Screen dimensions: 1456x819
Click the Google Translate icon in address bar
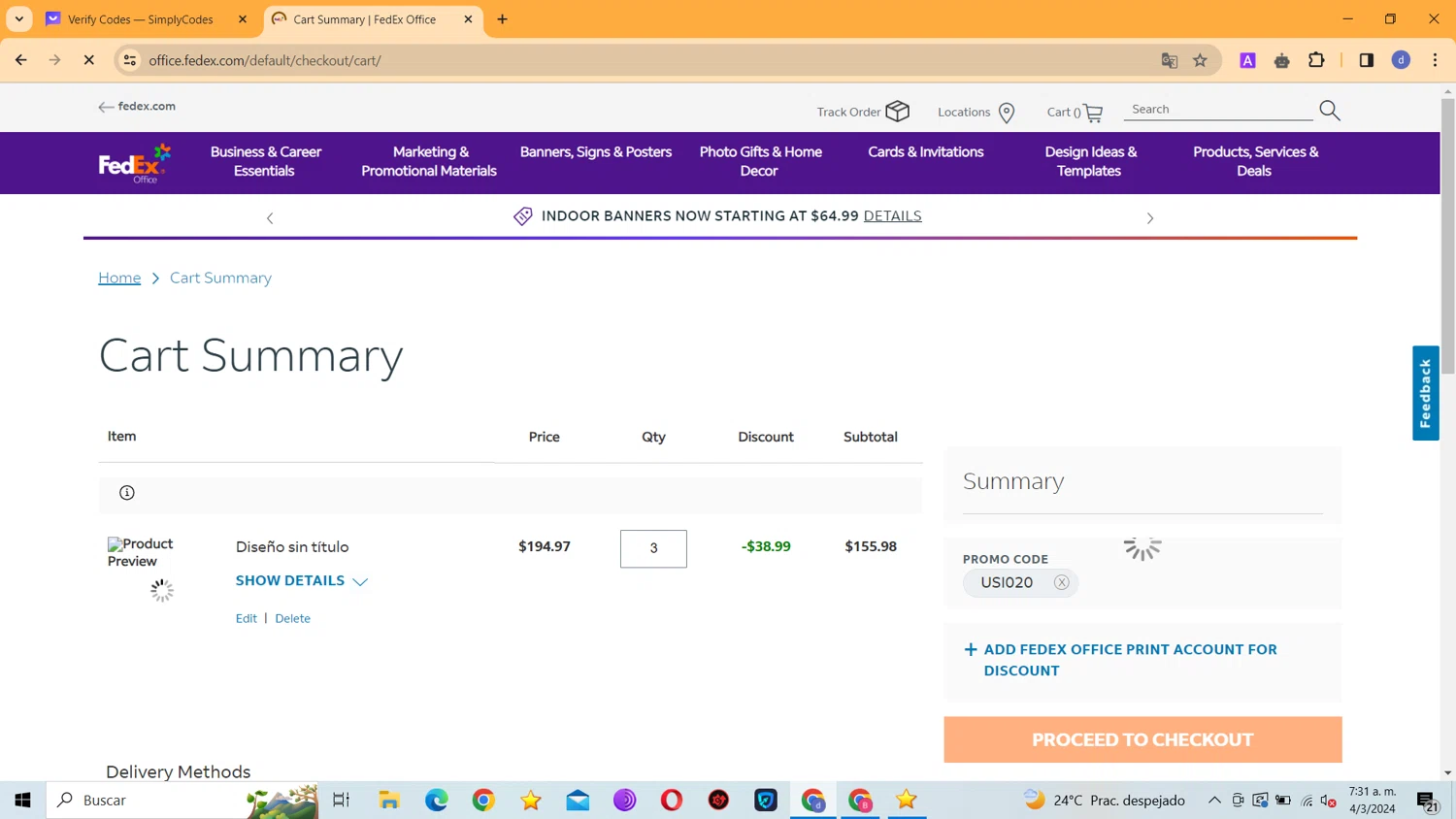(1170, 60)
